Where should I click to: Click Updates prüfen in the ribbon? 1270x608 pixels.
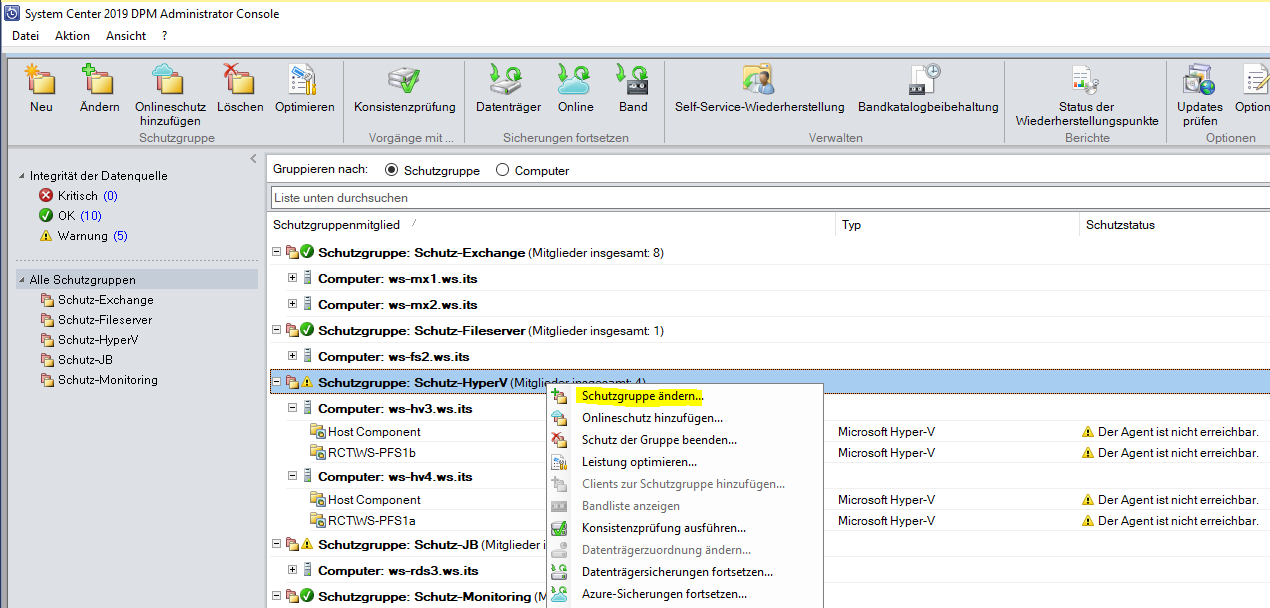click(1199, 79)
